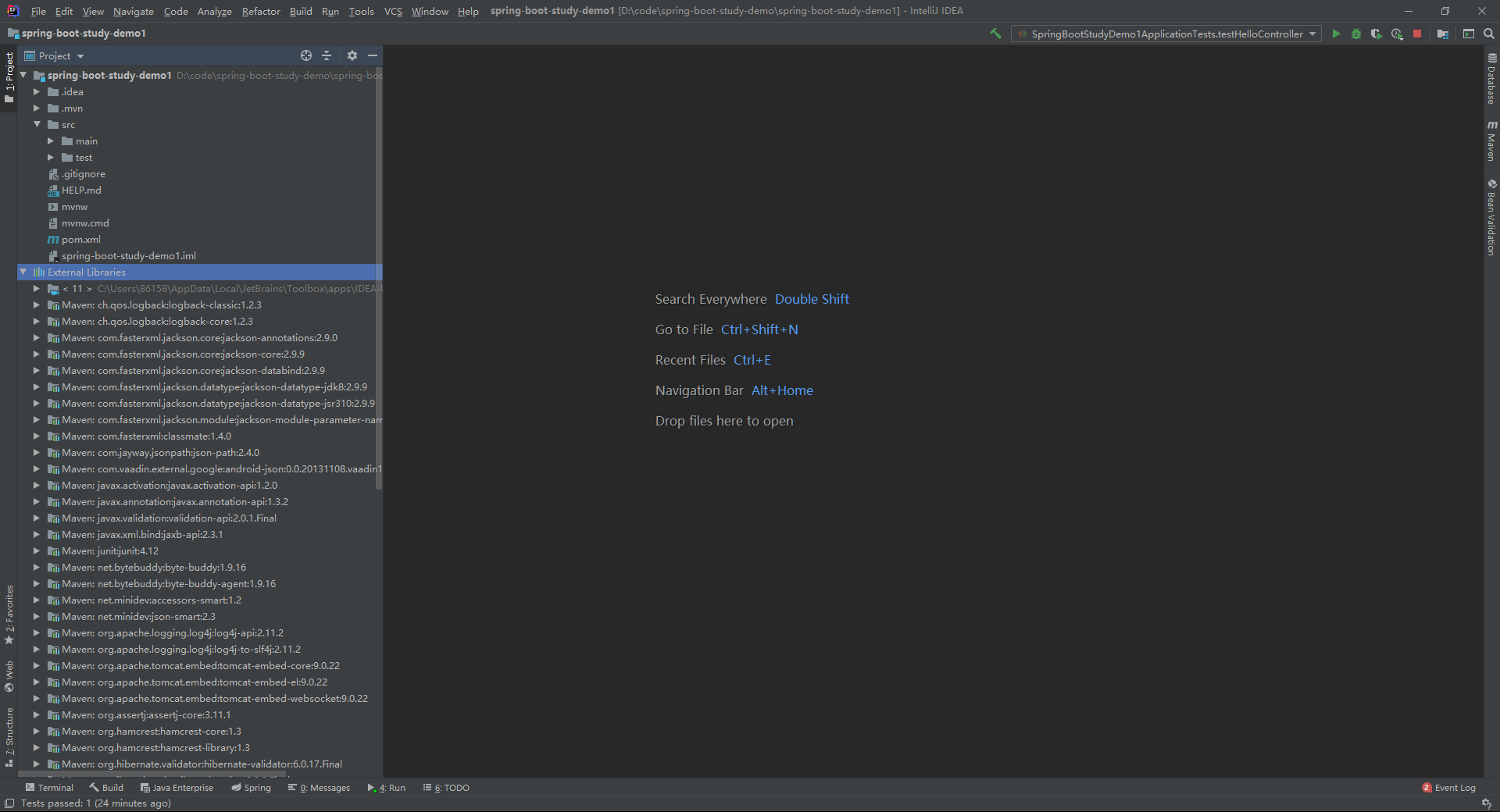Collapse External Libraries node
This screenshot has width=1500, height=812.
point(23,272)
